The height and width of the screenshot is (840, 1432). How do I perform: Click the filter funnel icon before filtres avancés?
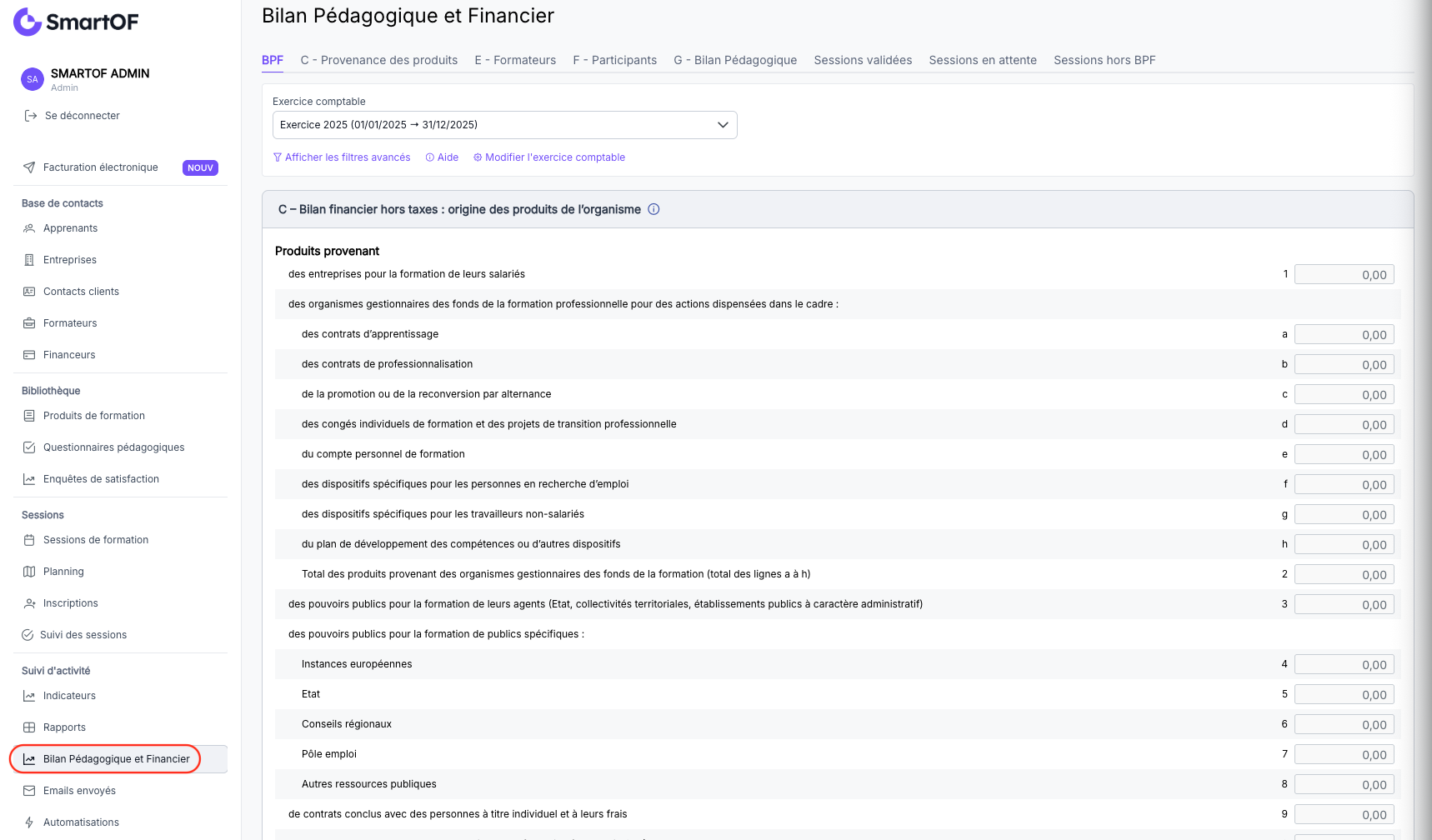tap(278, 157)
